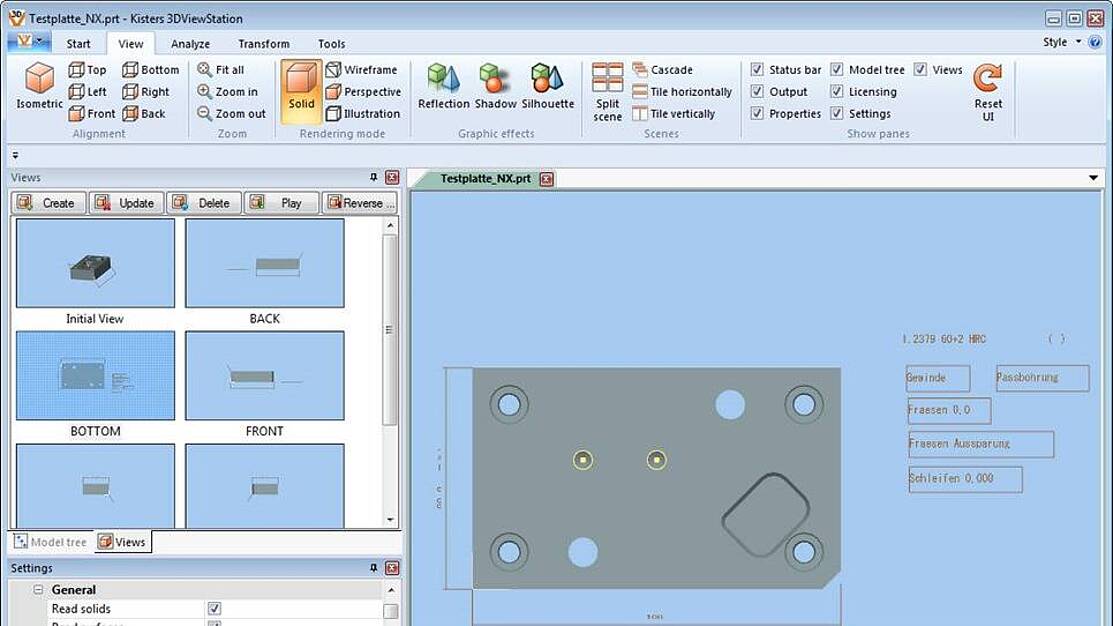Open the Tools ribbon tab
Image resolution: width=1113 pixels, height=626 pixels.
click(x=331, y=43)
